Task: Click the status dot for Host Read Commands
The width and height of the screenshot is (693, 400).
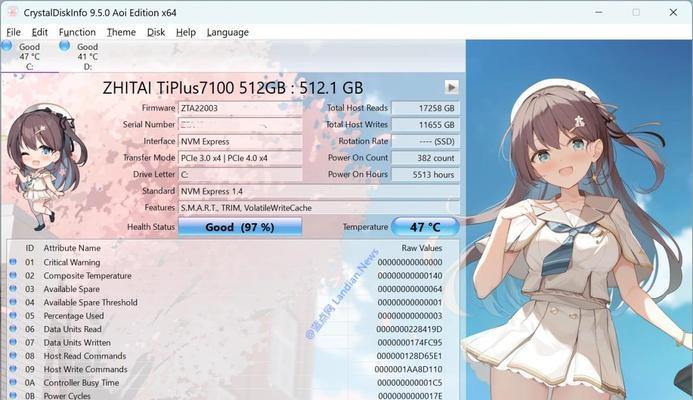Action: click(13, 355)
